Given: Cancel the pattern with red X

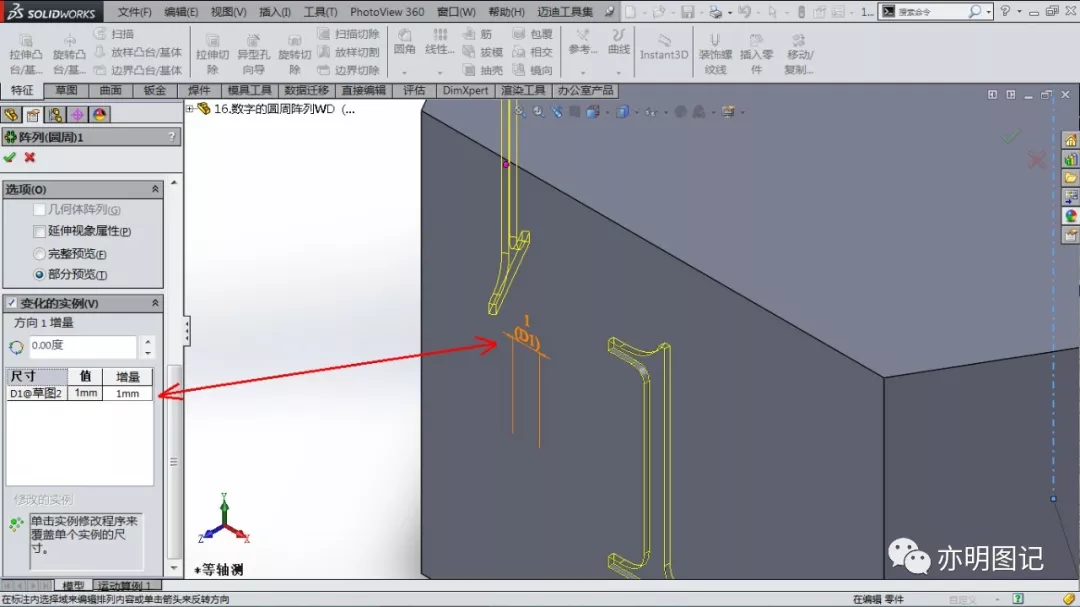Looking at the screenshot, I should tap(30, 158).
